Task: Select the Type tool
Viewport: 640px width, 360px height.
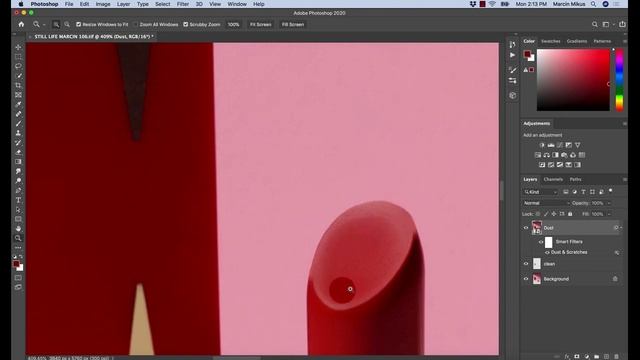Action: pos(18,200)
